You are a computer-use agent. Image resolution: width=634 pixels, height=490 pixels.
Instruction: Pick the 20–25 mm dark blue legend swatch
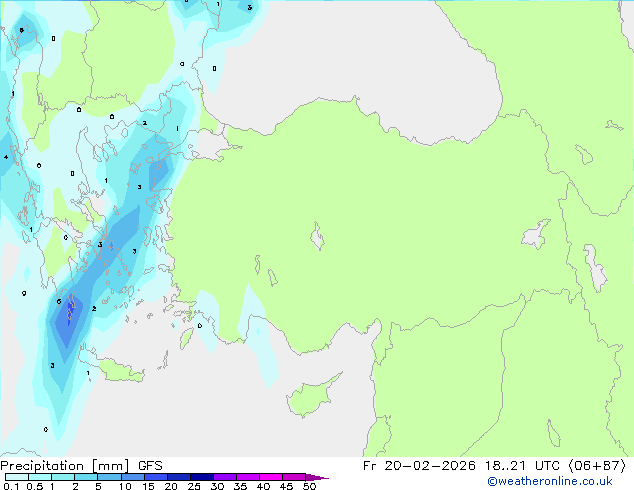pos(179,477)
